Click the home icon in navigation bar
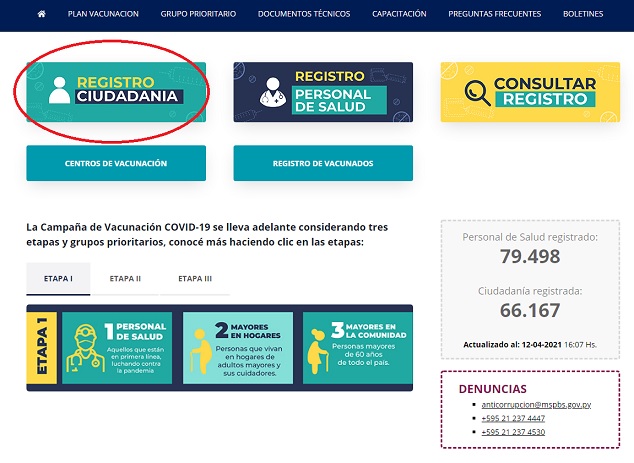Viewport: 634px width, 463px height. pos(41,14)
